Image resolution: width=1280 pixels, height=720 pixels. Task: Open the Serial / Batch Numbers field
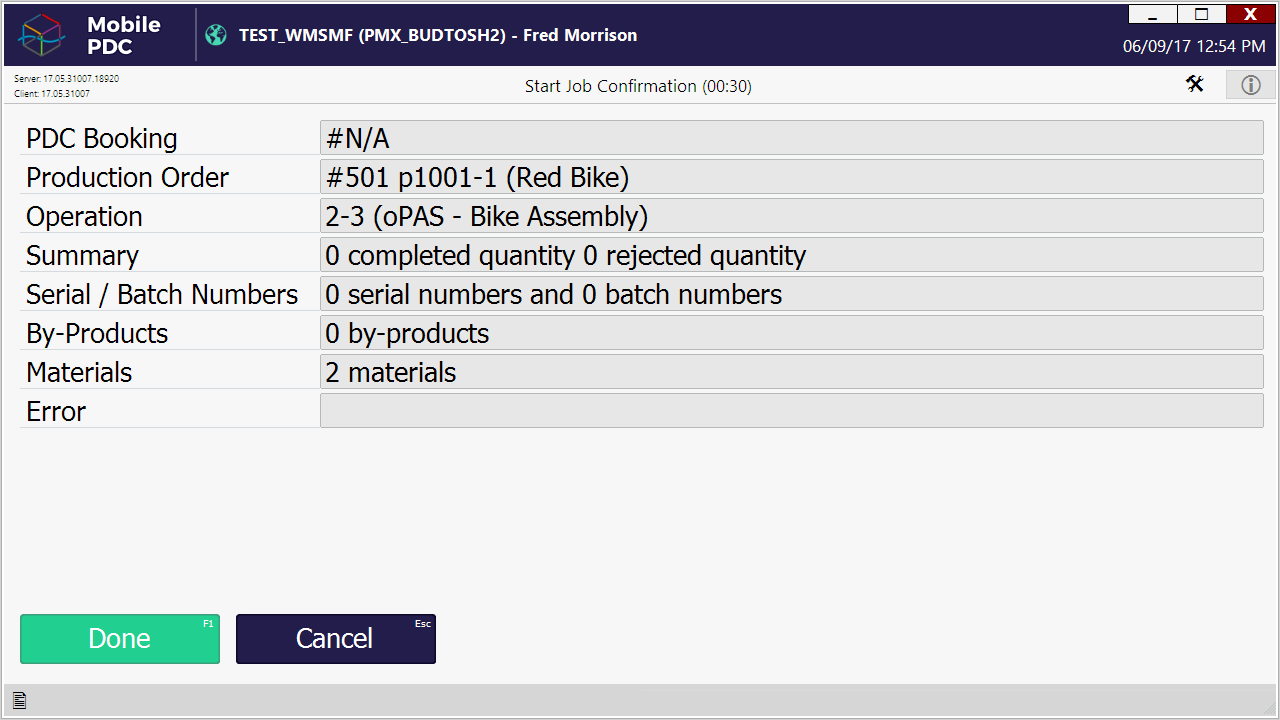click(x=791, y=294)
